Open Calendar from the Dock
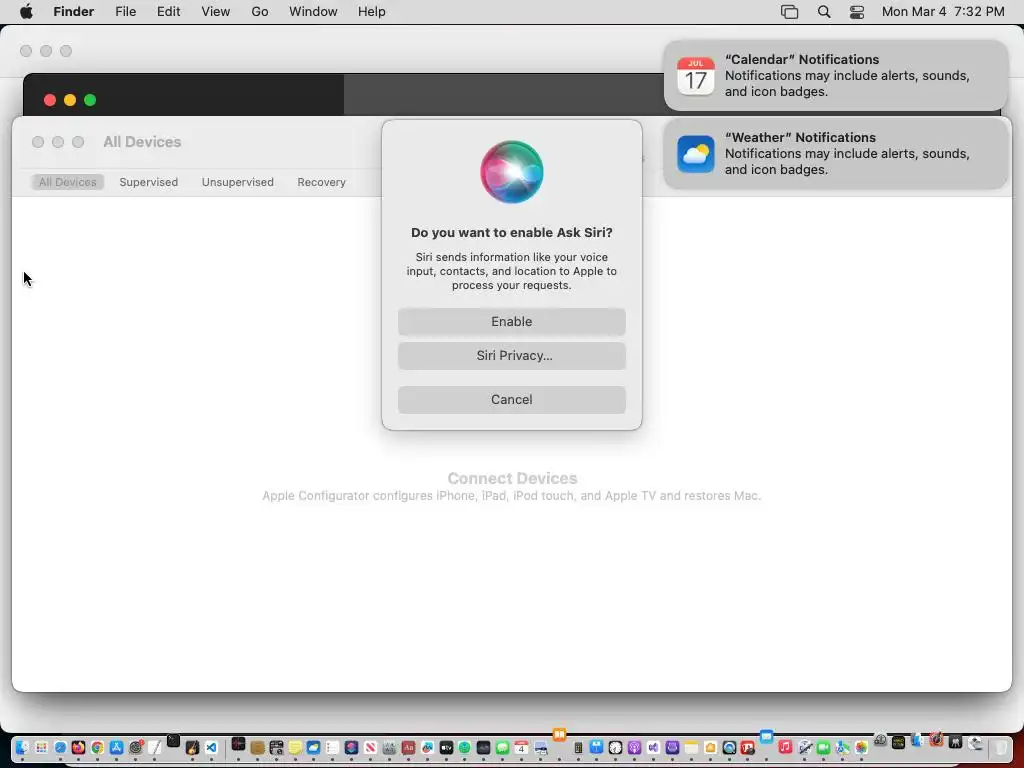Image resolution: width=1024 pixels, height=768 pixels. coord(521,748)
